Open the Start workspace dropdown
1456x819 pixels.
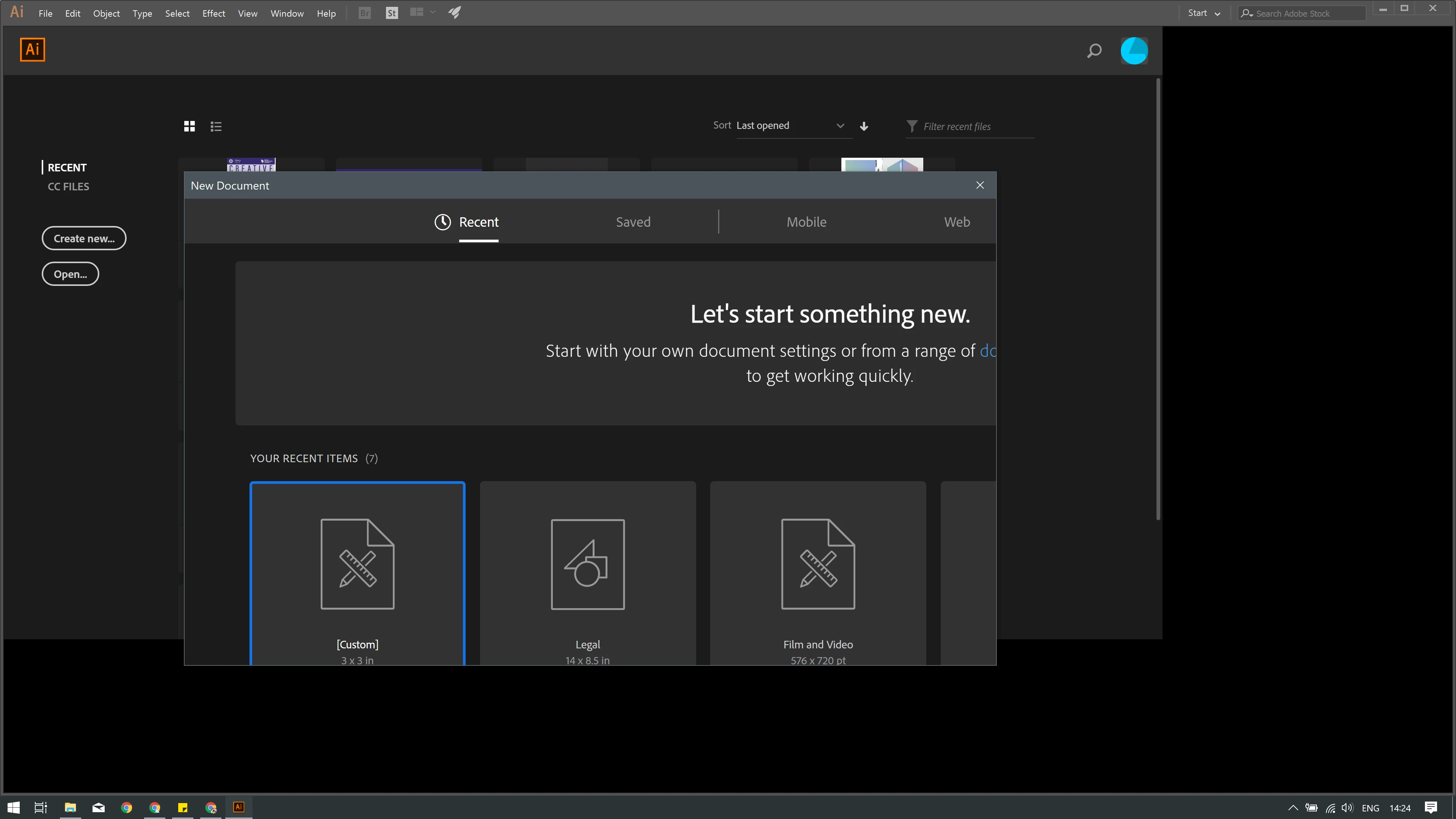[x=1204, y=13]
